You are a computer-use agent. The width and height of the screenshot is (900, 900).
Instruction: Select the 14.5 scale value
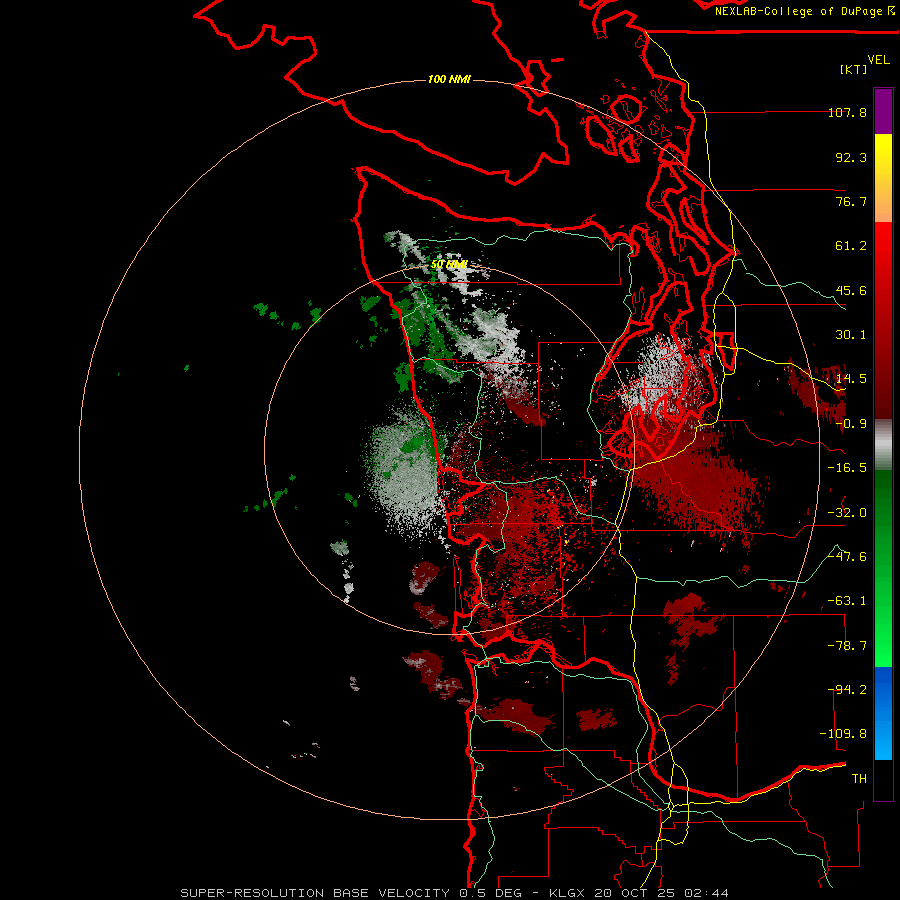point(851,379)
